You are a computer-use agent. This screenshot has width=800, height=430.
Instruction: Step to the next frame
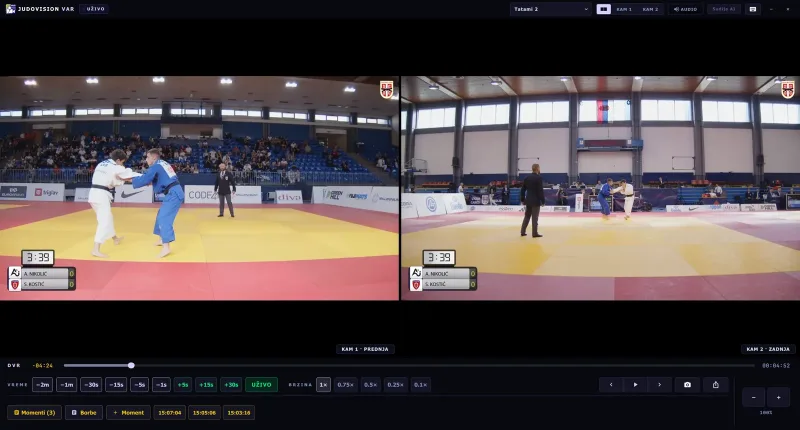pos(660,385)
